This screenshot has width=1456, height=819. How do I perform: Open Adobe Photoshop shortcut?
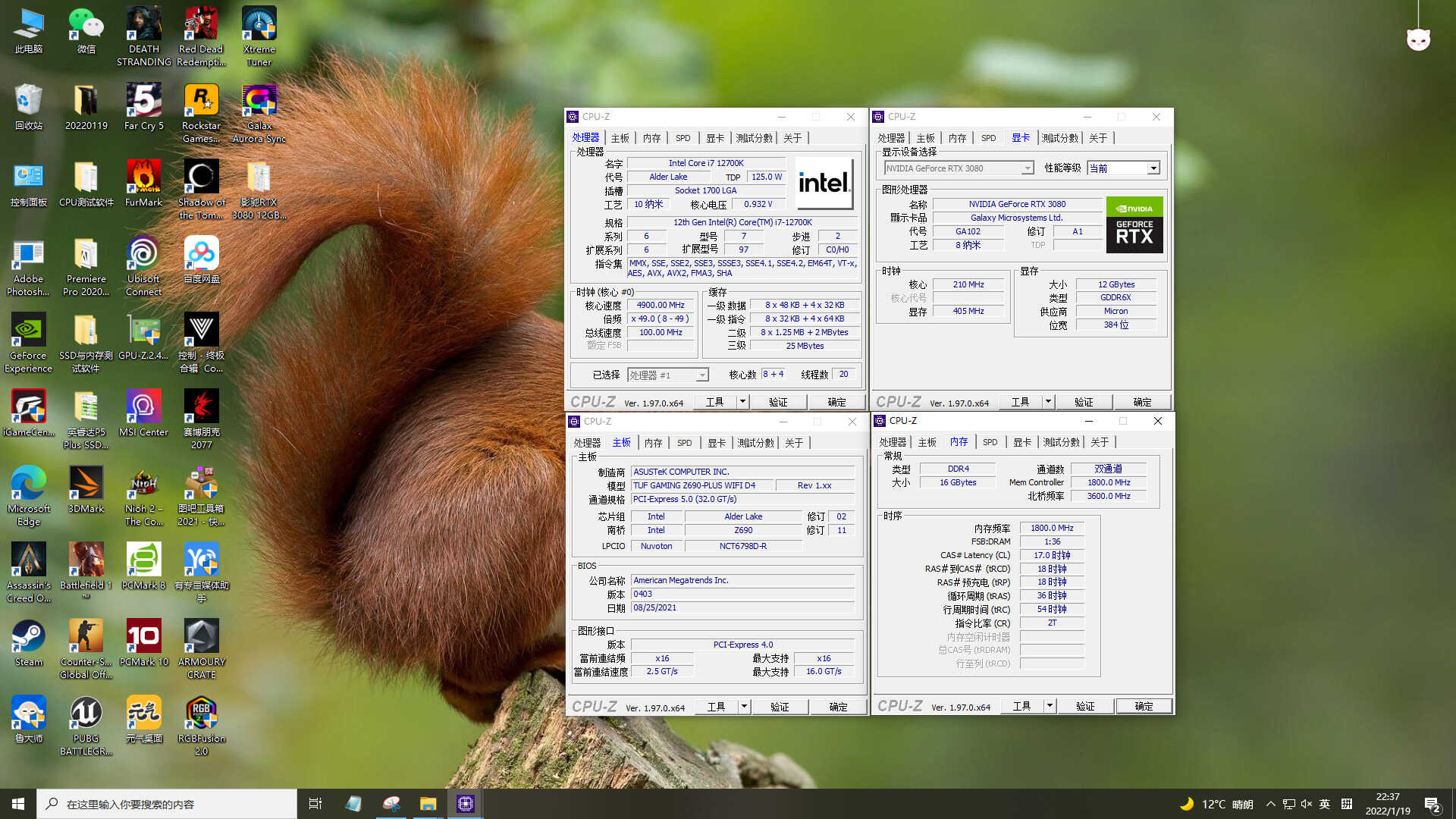(28, 267)
